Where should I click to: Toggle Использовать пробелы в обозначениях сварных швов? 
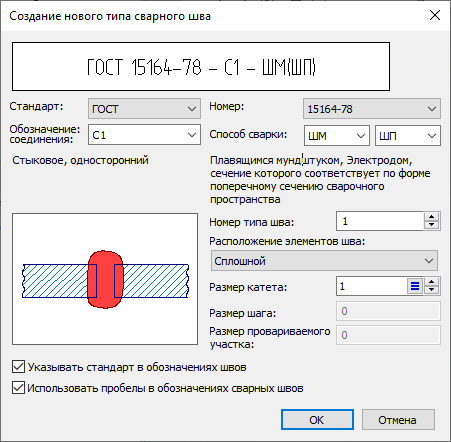tap(18, 388)
